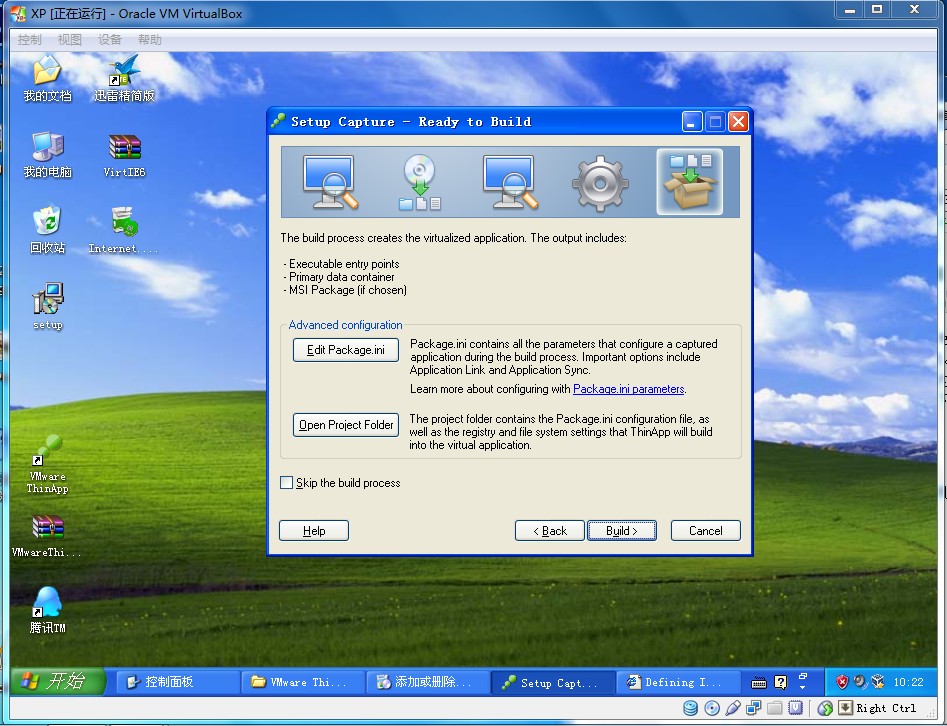Click the VirtualBox network status icon
The image size is (947, 726).
click(754, 708)
